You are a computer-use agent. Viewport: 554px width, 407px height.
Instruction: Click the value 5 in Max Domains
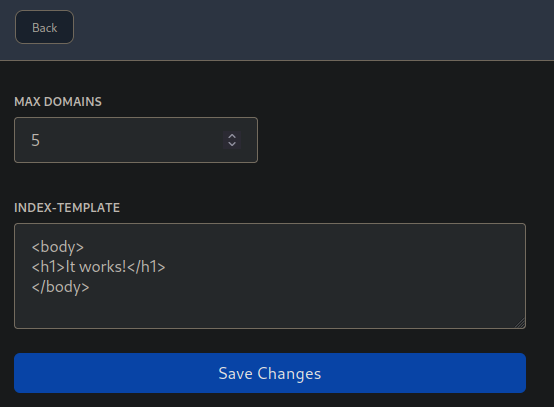[x=35, y=140]
